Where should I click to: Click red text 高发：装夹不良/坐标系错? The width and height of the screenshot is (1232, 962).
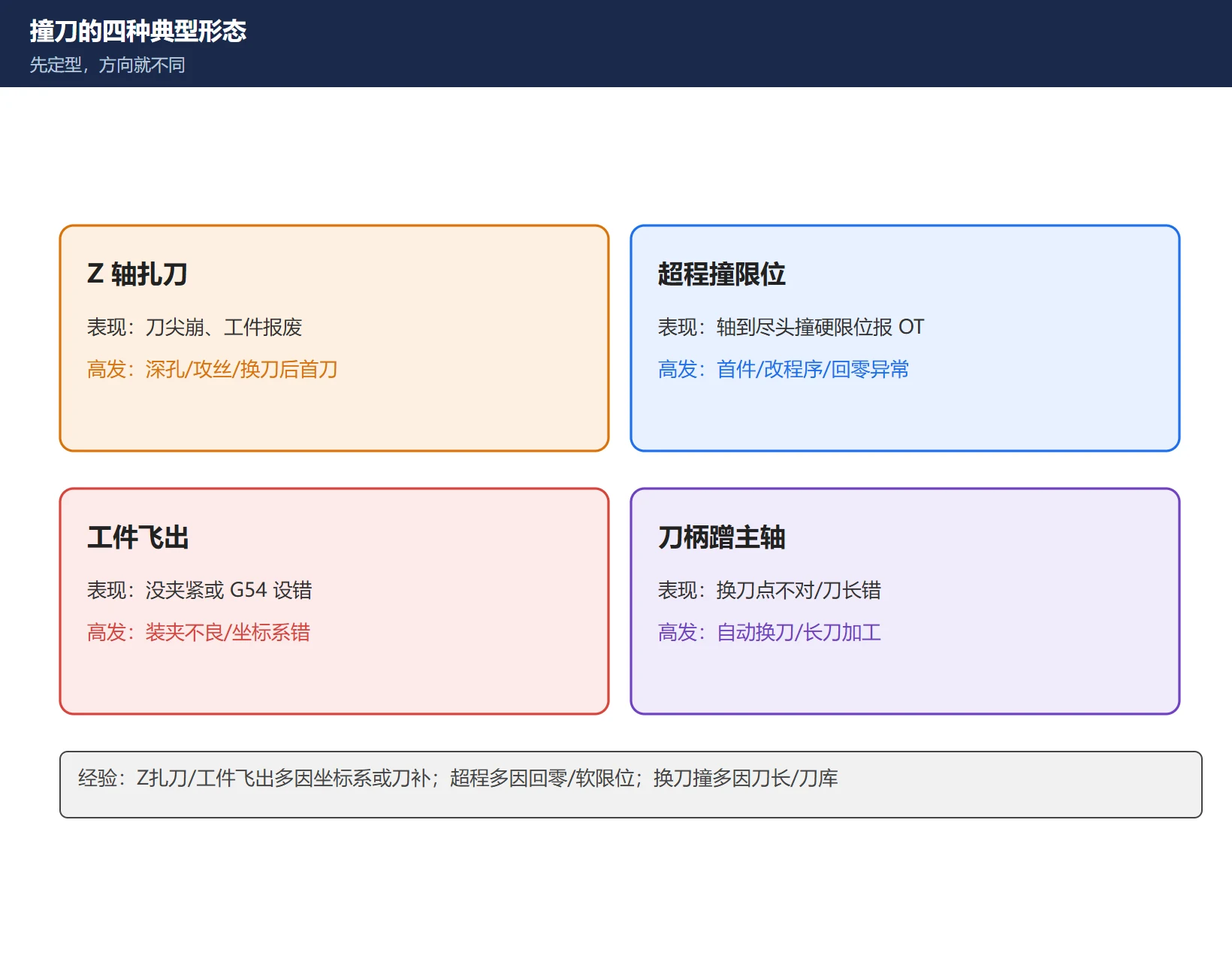tap(199, 632)
